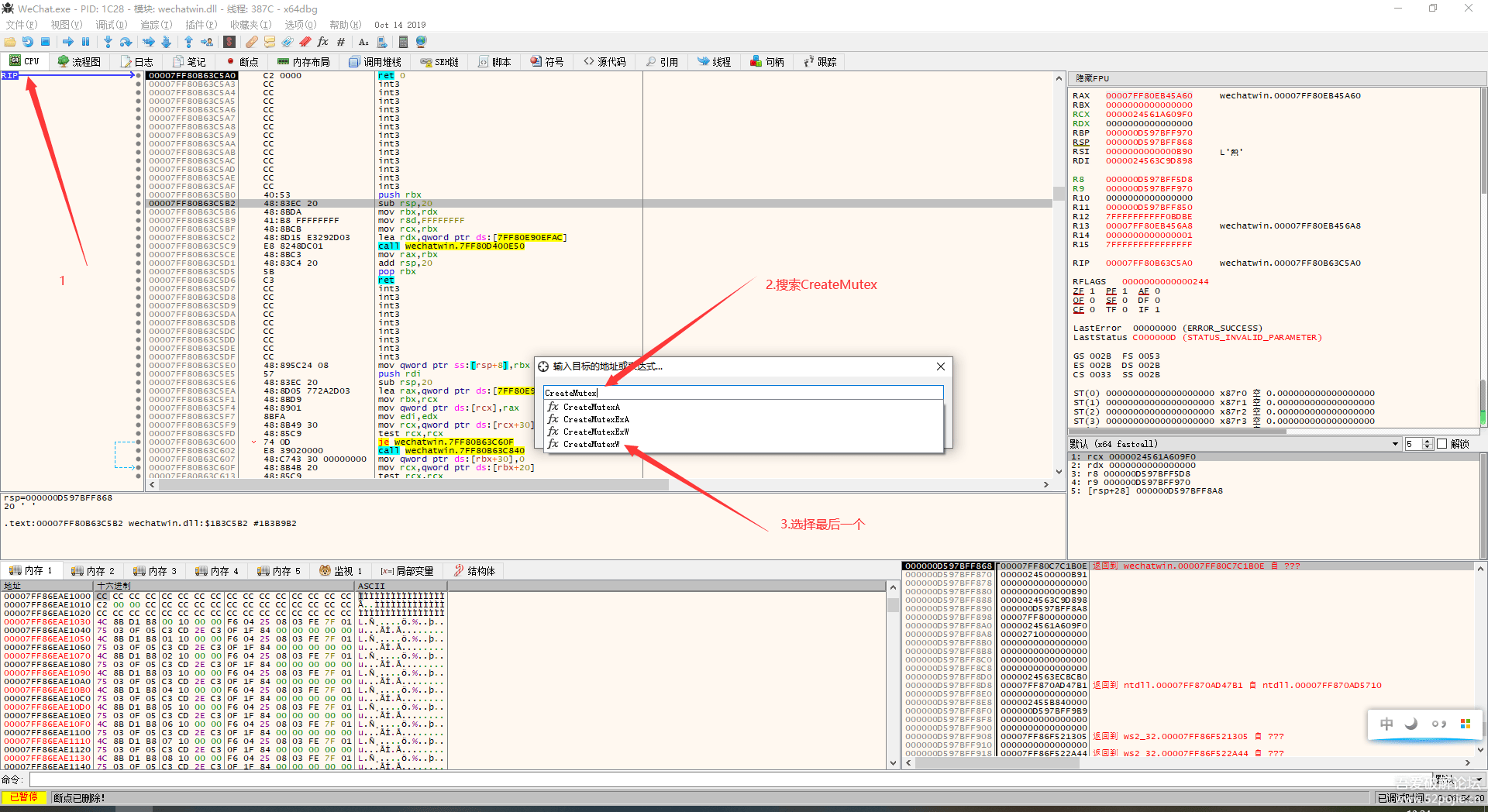Toggle the PF flag value

click(1125, 291)
